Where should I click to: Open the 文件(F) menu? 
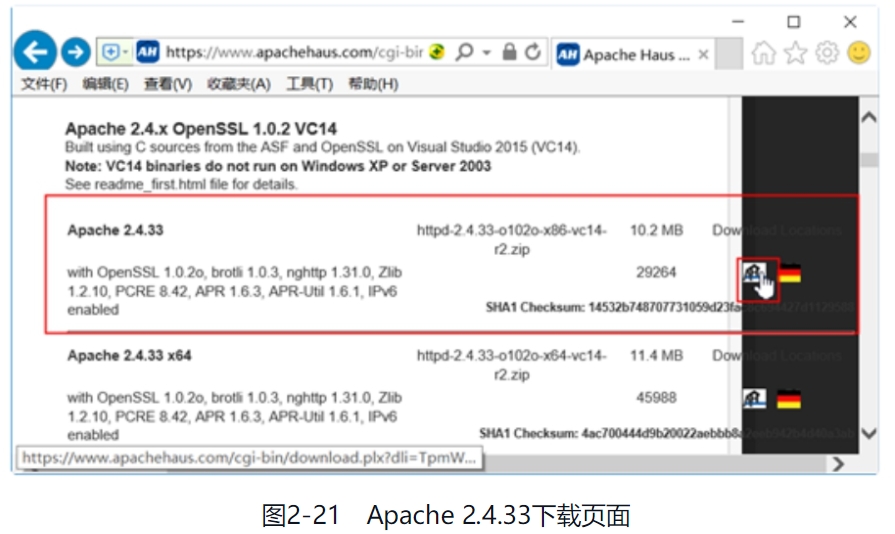[x=44, y=84]
